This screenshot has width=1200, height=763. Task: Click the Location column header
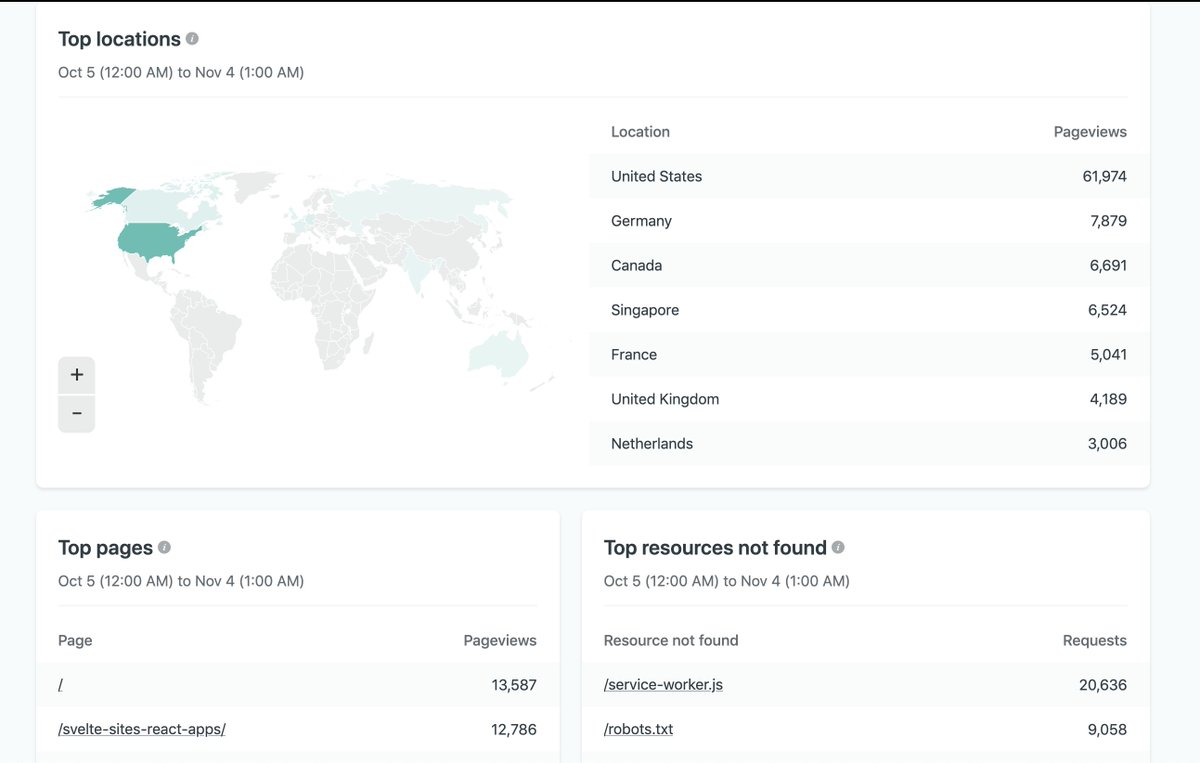click(640, 131)
